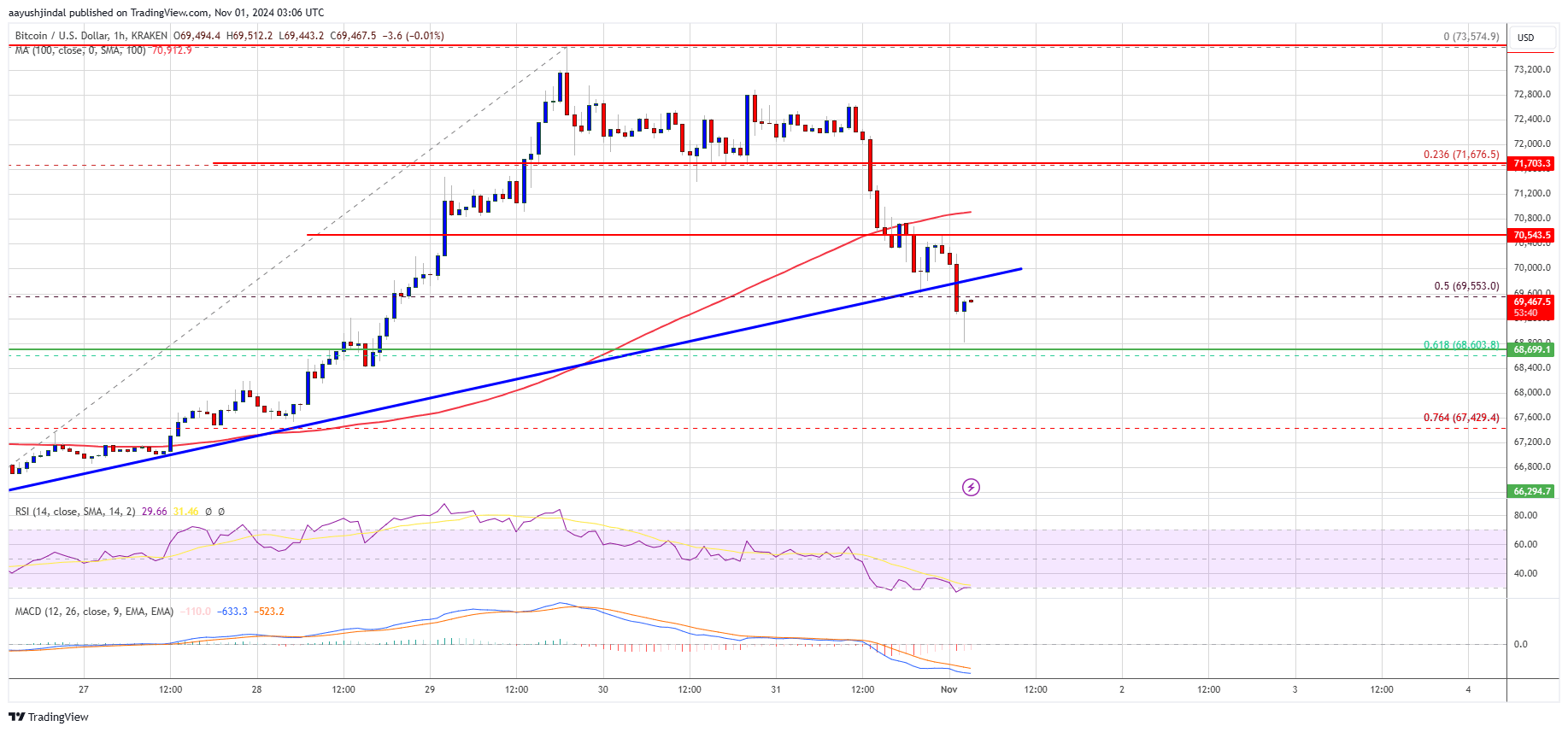Select the RSI (14, close, SMA, 14, 2) legend
Image resolution: width=1568 pixels, height=732 pixels.
click(x=75, y=512)
